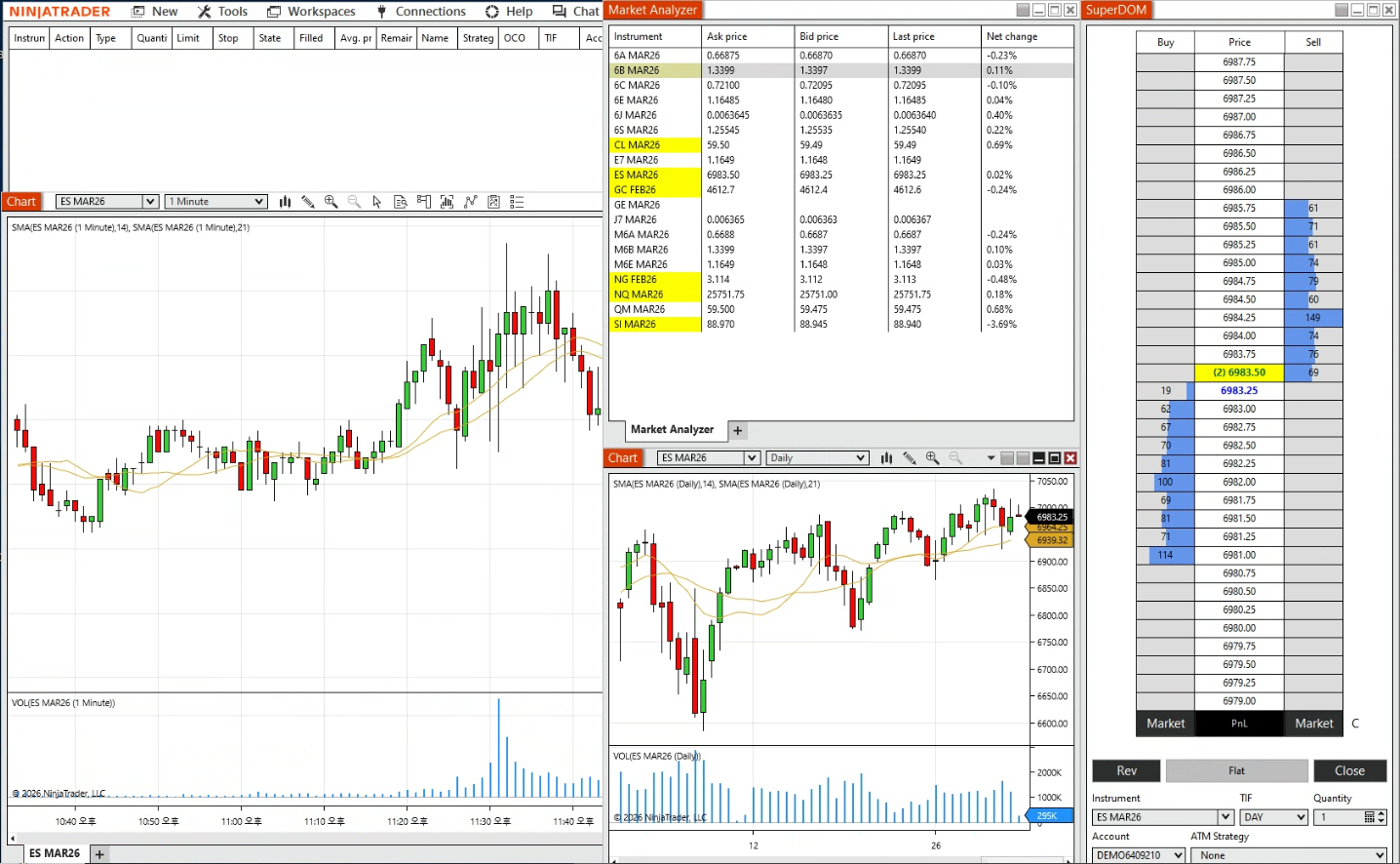Expand the Daily chart toolbar overflow arrow
Screen dimensions: 1400x864
click(x=991, y=458)
